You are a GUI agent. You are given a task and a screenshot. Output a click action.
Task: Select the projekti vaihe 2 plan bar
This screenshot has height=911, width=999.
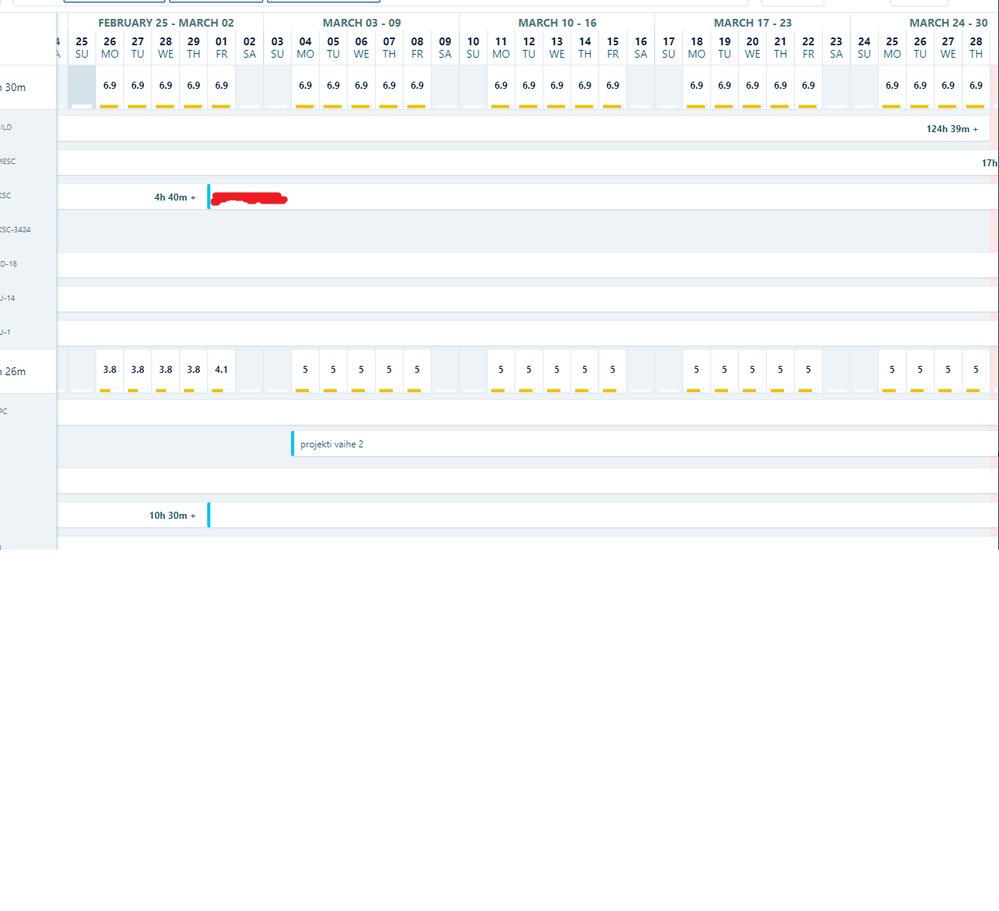tap(644, 443)
